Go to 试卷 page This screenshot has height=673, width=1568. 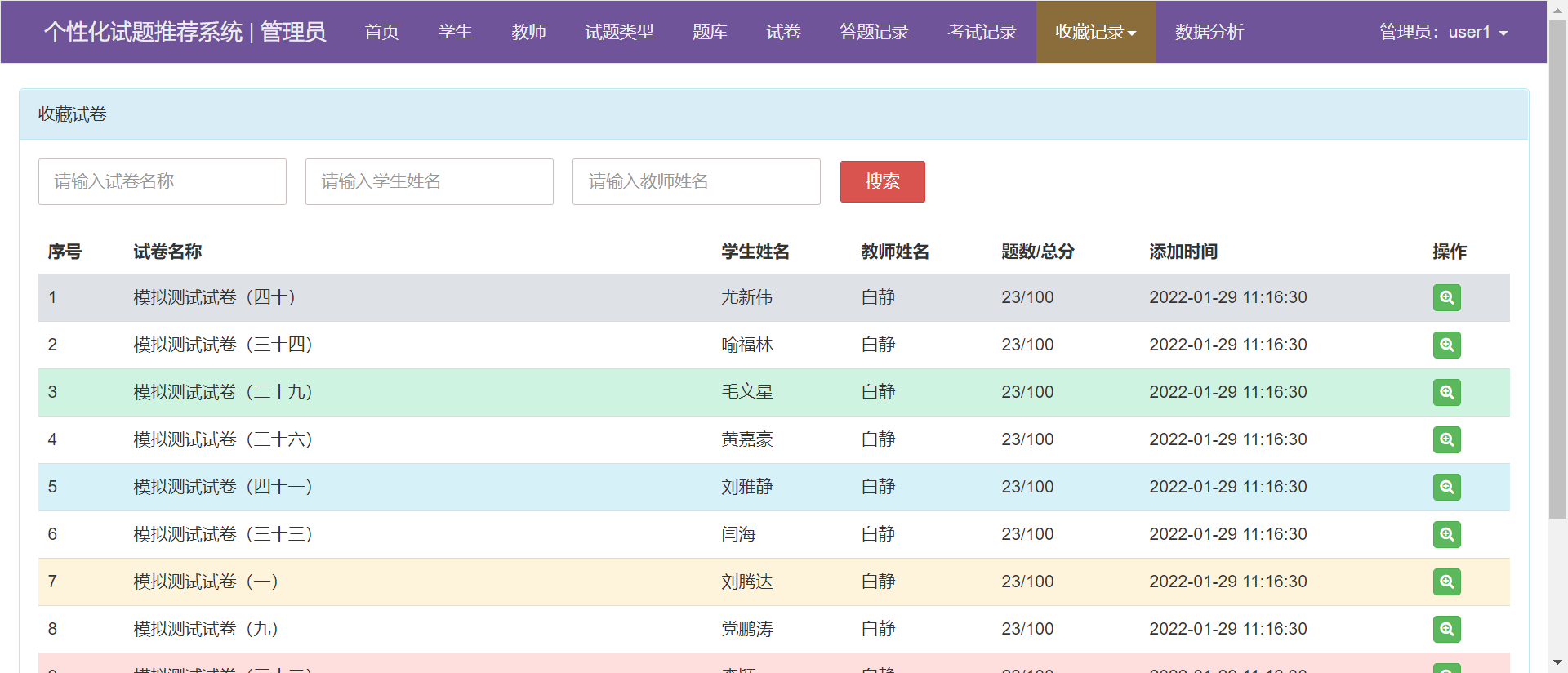tap(783, 32)
